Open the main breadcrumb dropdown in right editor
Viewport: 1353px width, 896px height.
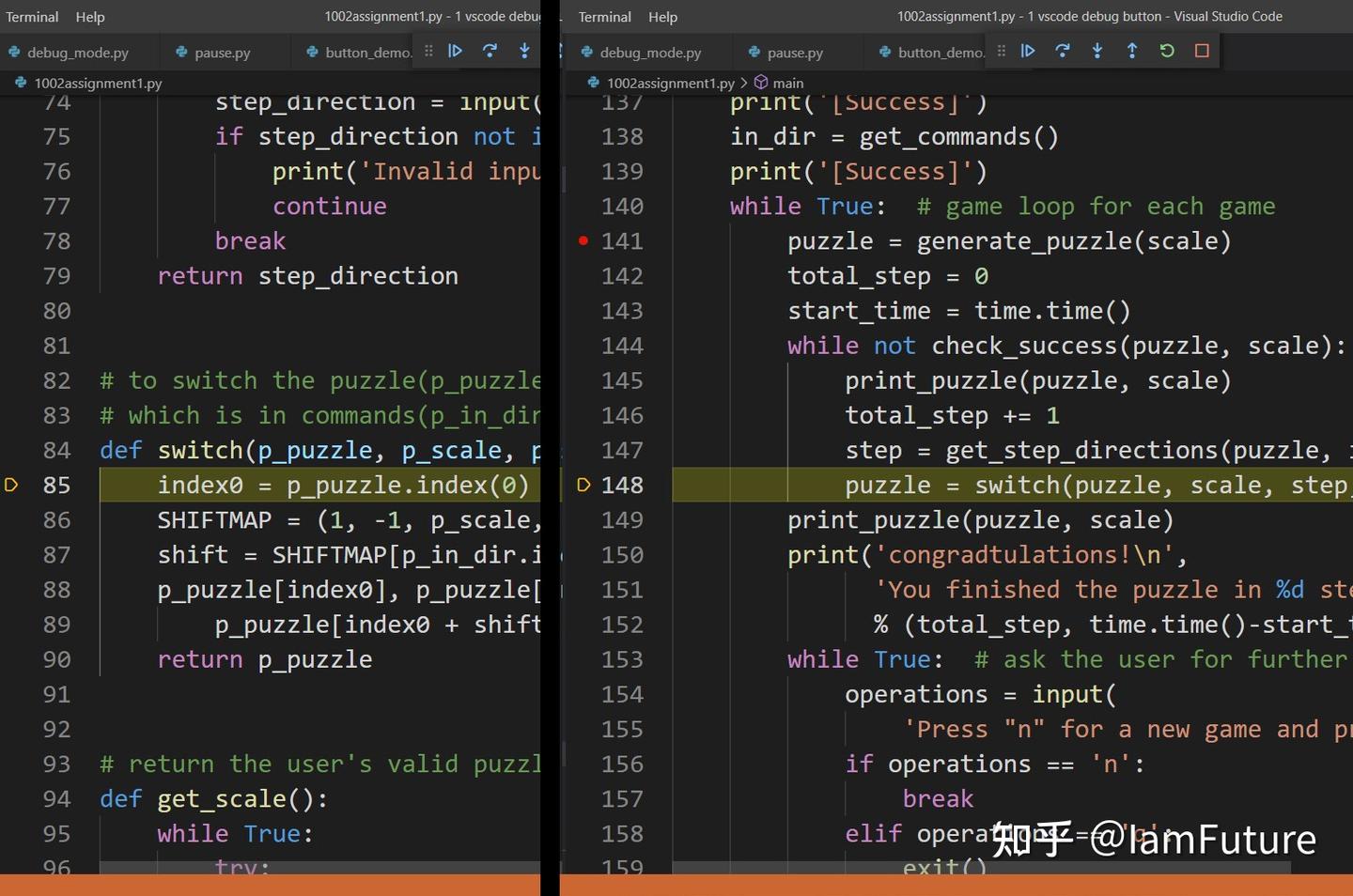coord(787,83)
